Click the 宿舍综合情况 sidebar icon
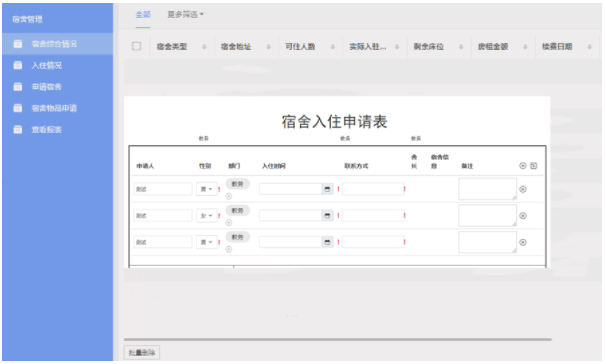 click(x=18, y=44)
